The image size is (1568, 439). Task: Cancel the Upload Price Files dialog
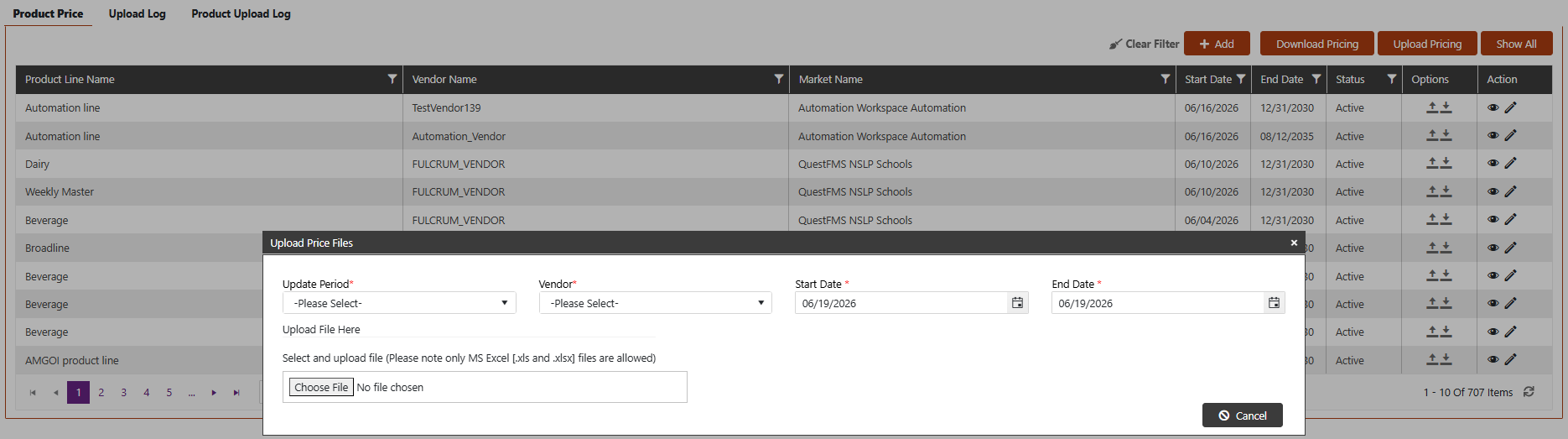(1242, 415)
